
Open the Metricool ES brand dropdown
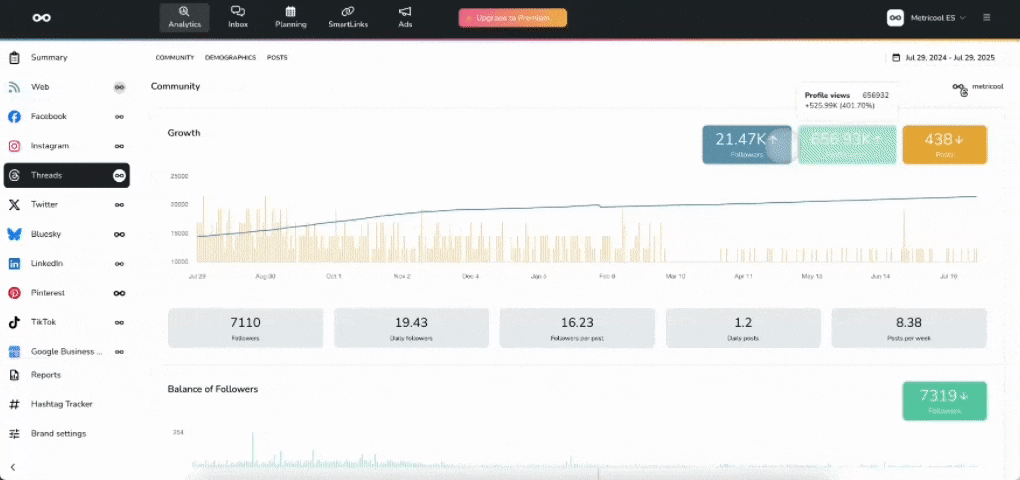[x=926, y=17]
